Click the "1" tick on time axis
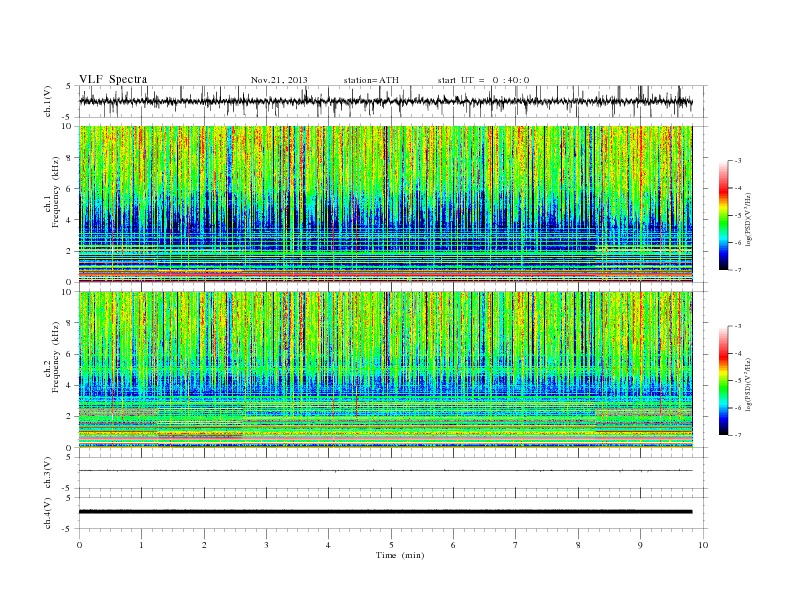792x612 pixels. point(141,545)
